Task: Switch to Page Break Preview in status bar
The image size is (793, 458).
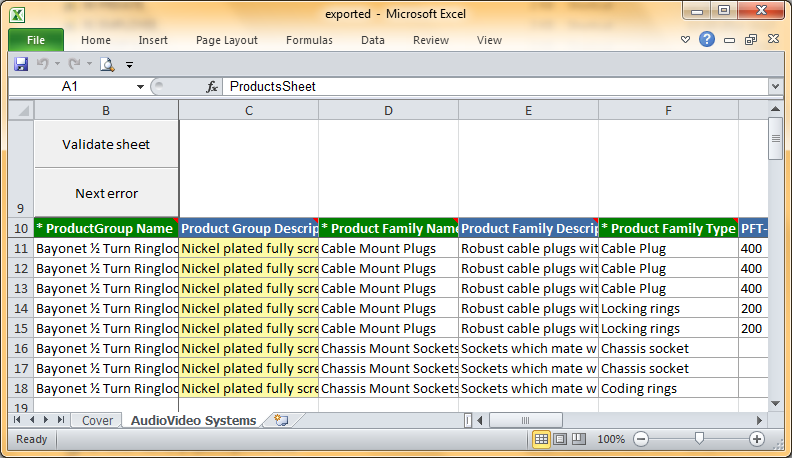Action: click(579, 439)
